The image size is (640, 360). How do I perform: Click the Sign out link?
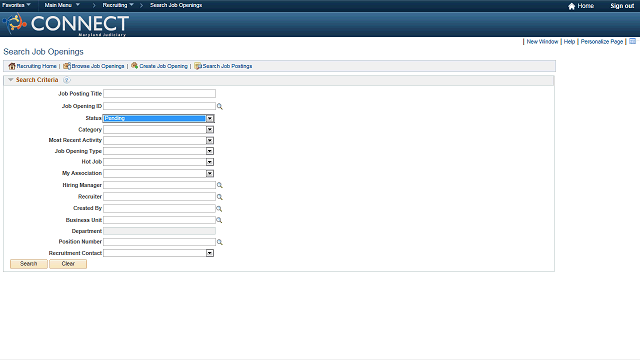[x=622, y=6]
